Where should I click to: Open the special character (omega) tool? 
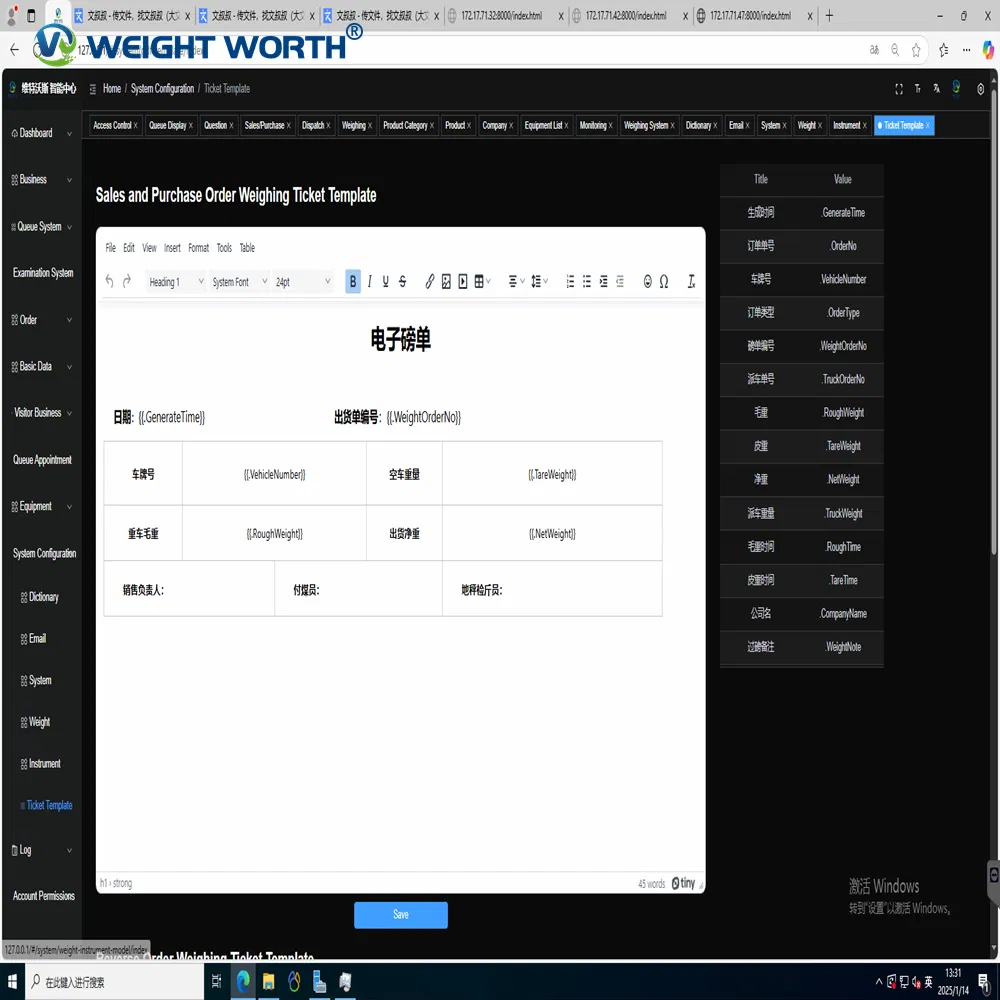click(x=662, y=281)
